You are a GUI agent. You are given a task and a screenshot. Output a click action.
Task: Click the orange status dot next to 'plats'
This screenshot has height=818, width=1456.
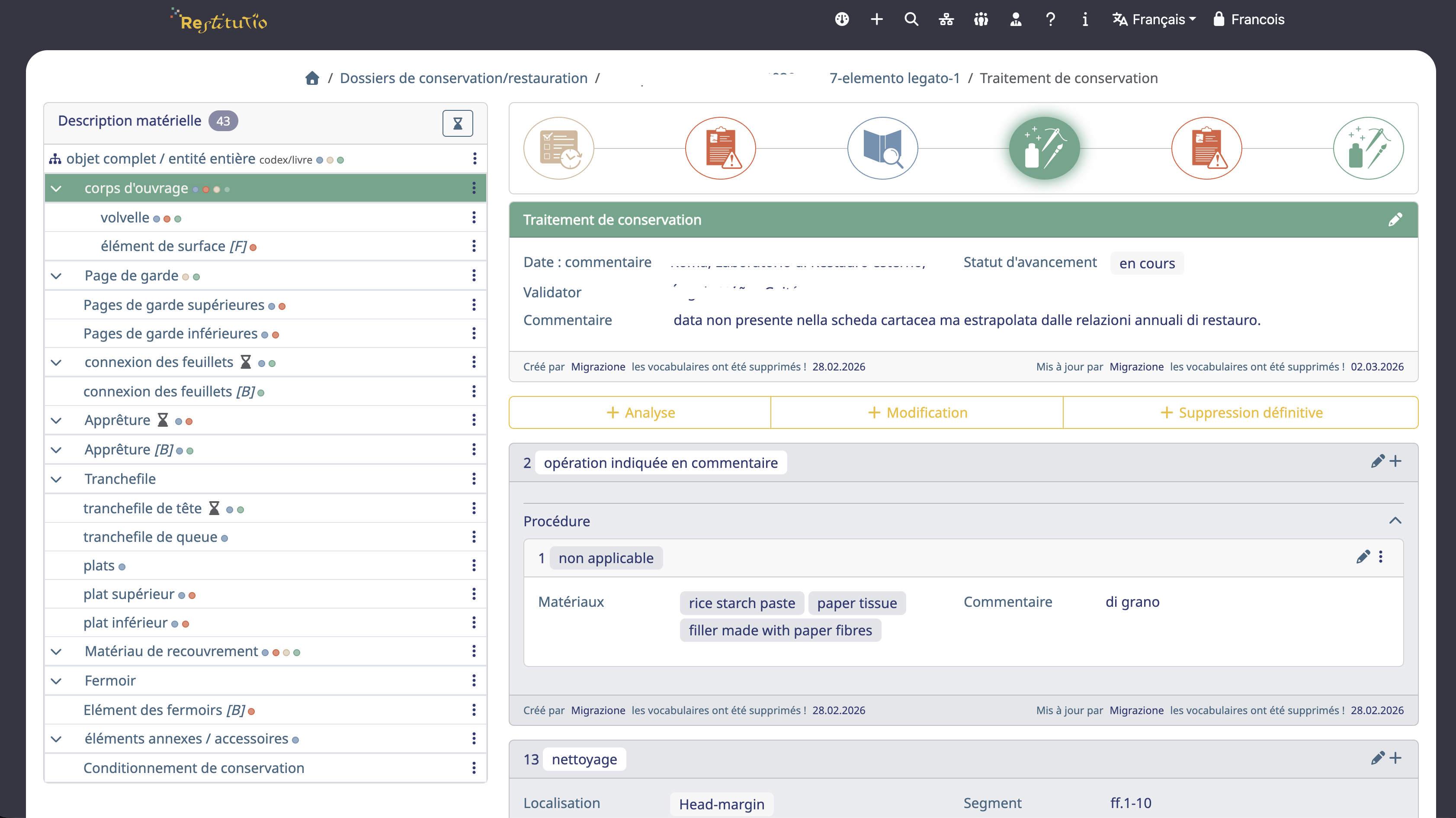122,566
